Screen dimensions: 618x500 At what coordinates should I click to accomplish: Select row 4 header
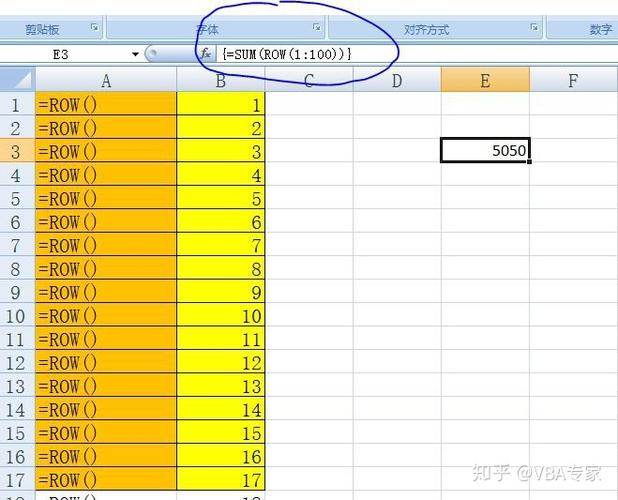tap(17, 175)
